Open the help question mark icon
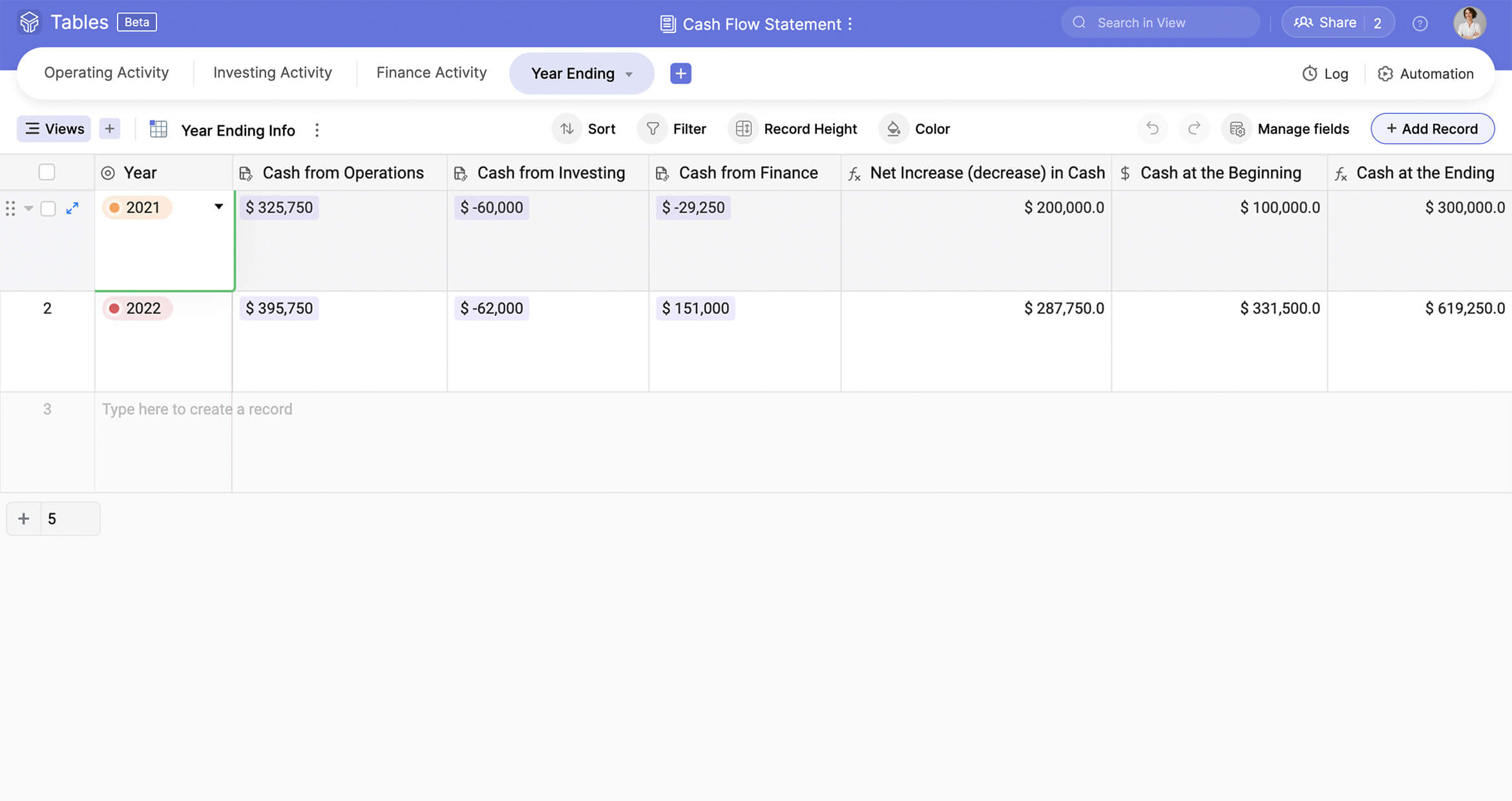Viewport: 1512px width, 801px height. 1420,23
